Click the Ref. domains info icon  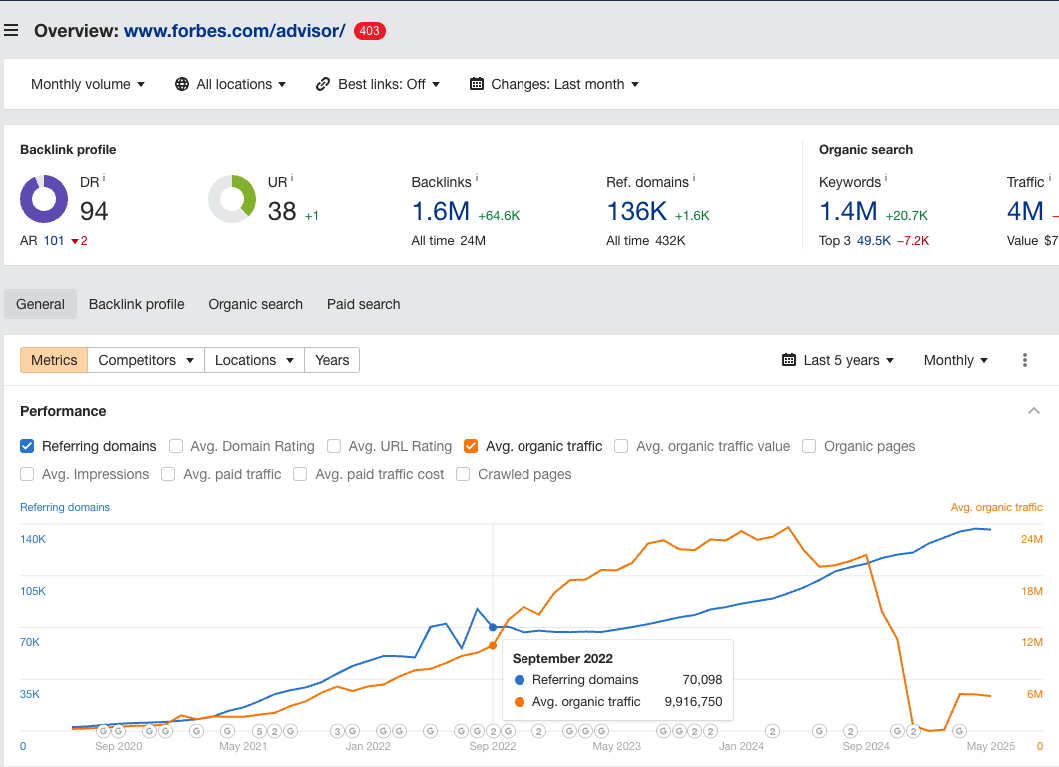point(694,178)
